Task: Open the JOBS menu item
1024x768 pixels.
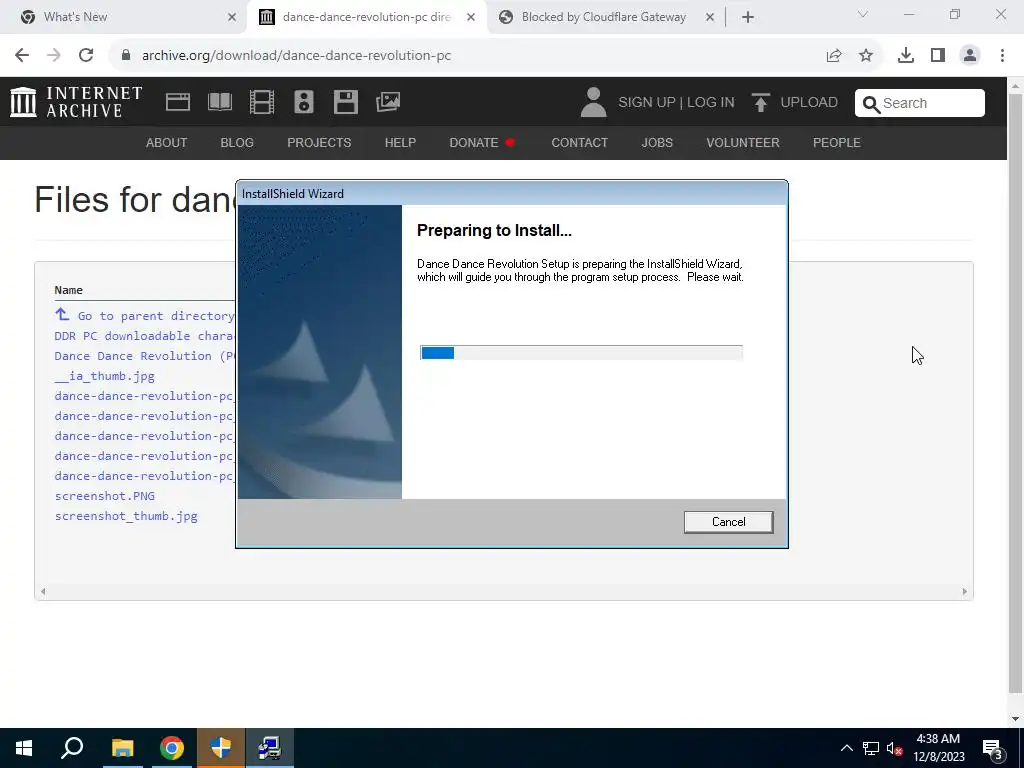Action: click(x=657, y=142)
